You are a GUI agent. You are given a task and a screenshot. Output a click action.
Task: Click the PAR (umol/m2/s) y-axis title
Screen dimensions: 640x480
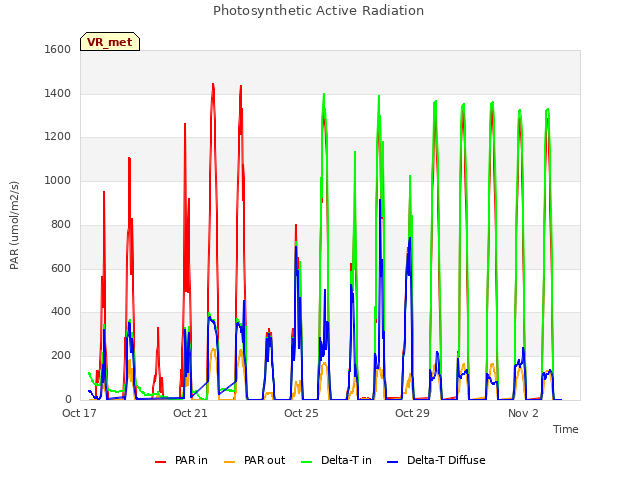(x=14, y=225)
